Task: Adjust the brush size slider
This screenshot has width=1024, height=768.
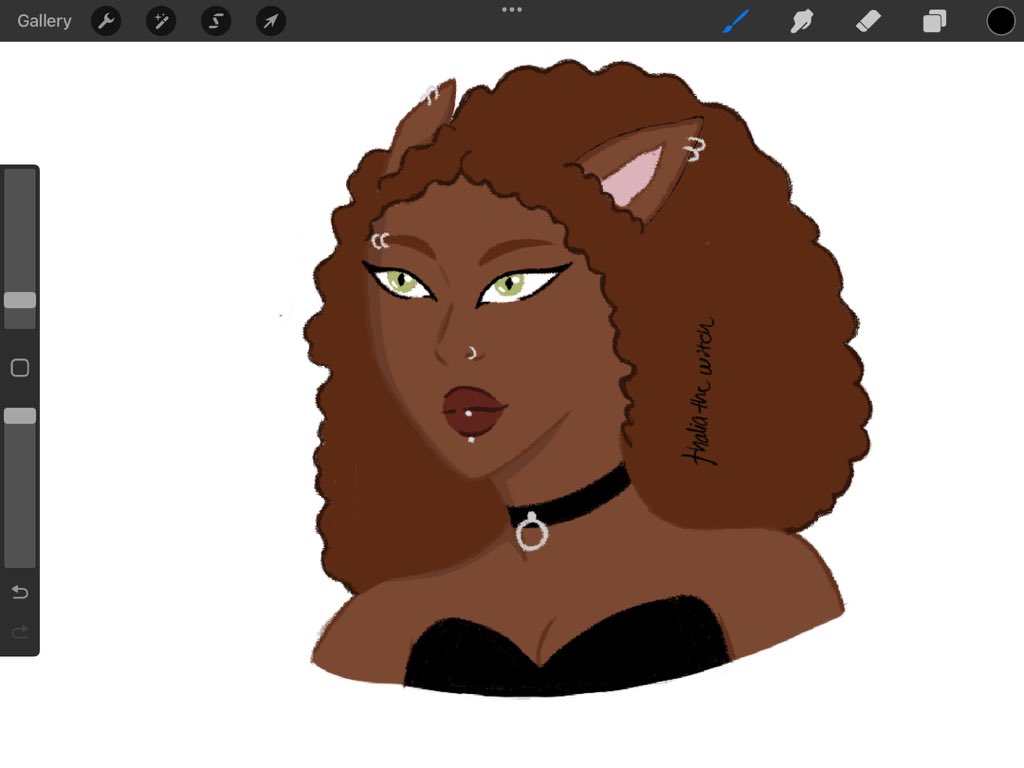Action: click(19, 300)
